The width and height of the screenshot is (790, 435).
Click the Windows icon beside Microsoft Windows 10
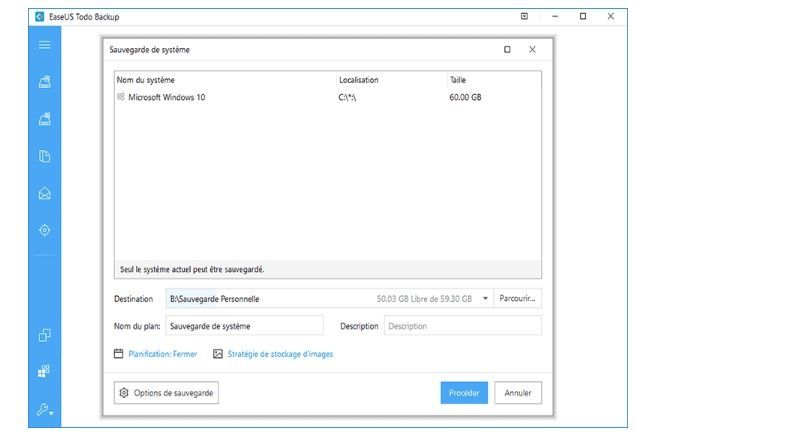click(x=121, y=97)
